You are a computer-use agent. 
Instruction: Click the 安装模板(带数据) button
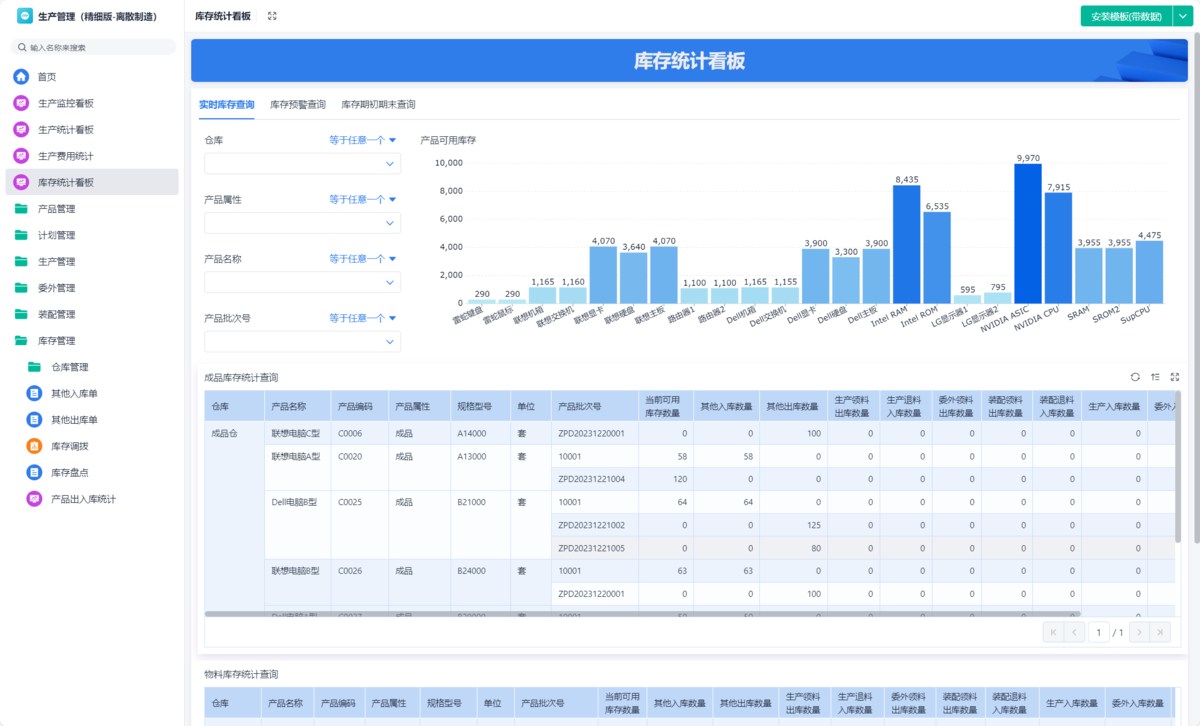[1126, 16]
